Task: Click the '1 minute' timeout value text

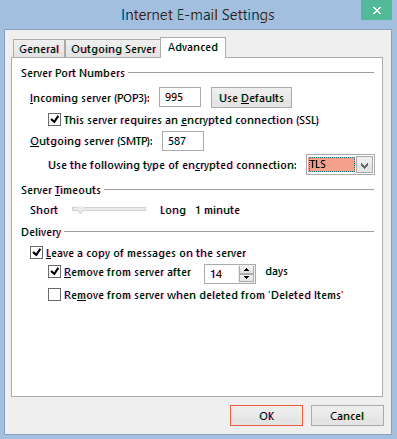Action: (217, 210)
